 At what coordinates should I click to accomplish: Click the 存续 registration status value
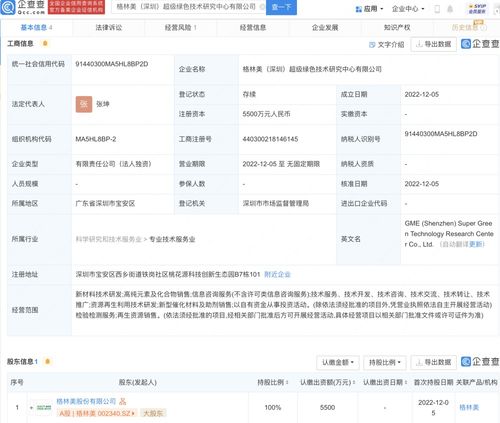pyautogui.click(x=249, y=94)
